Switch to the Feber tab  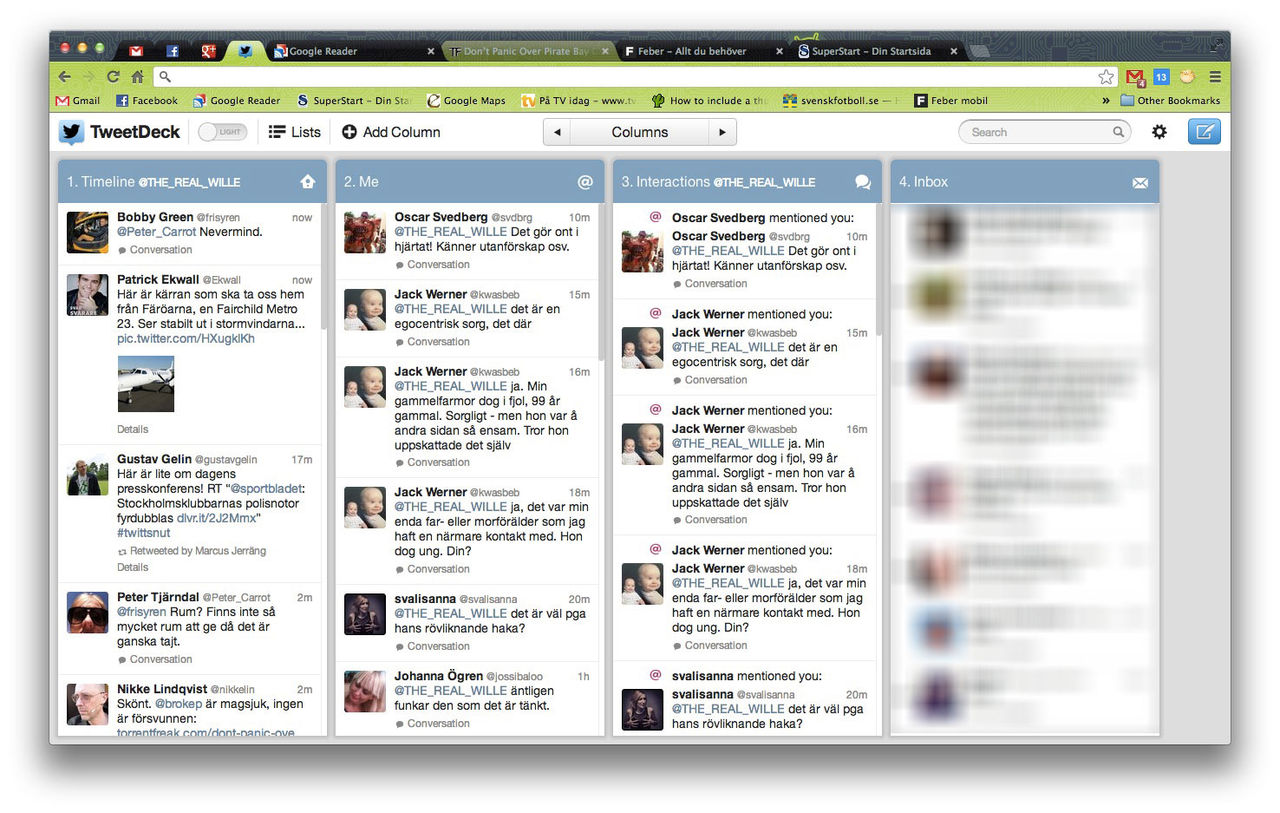tap(700, 51)
